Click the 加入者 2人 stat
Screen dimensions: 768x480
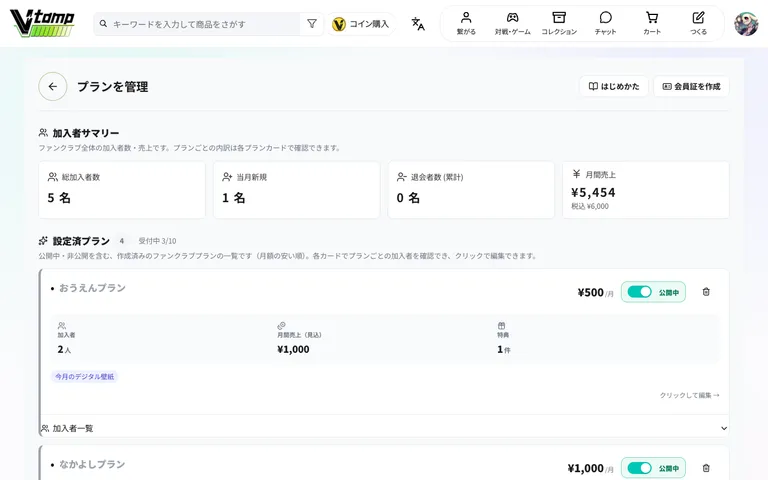coord(66,338)
